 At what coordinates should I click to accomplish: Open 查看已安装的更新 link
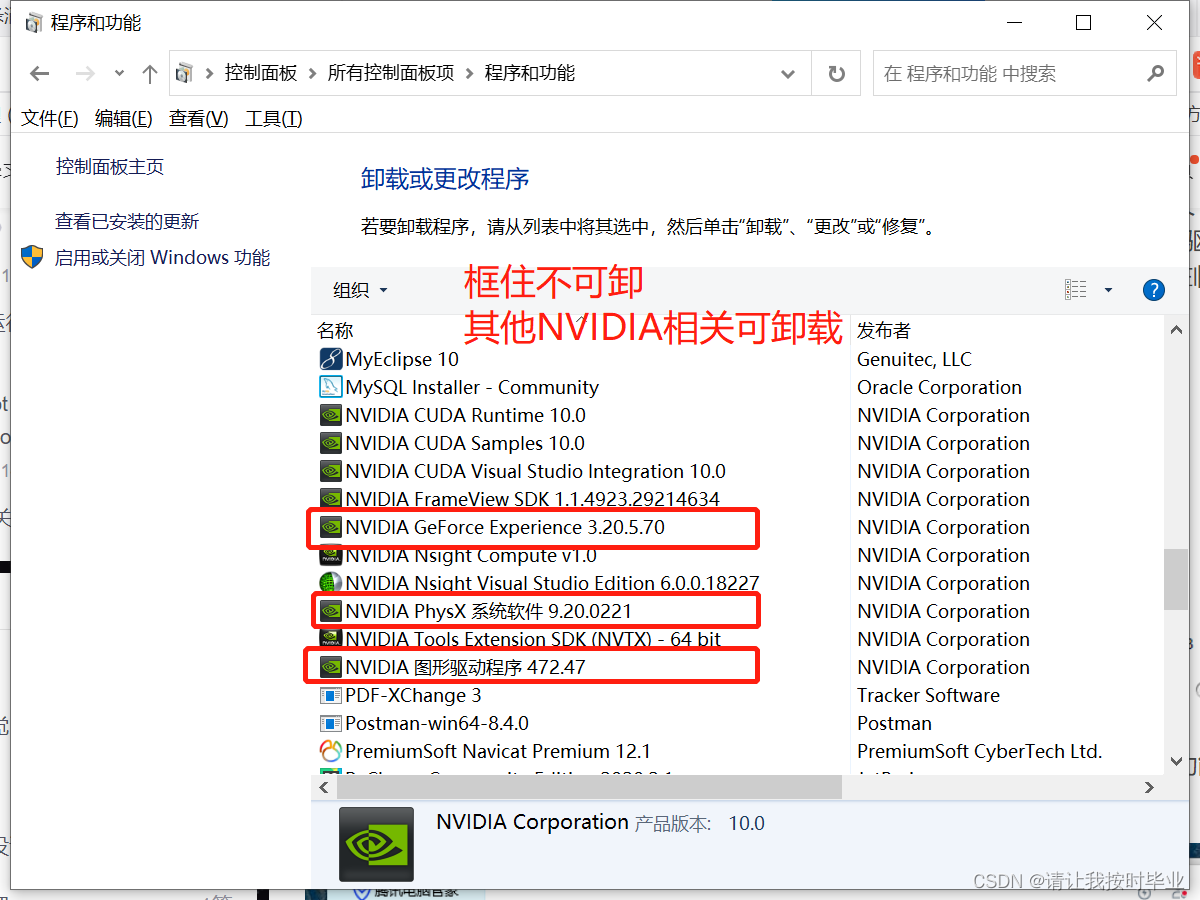[x=127, y=222]
